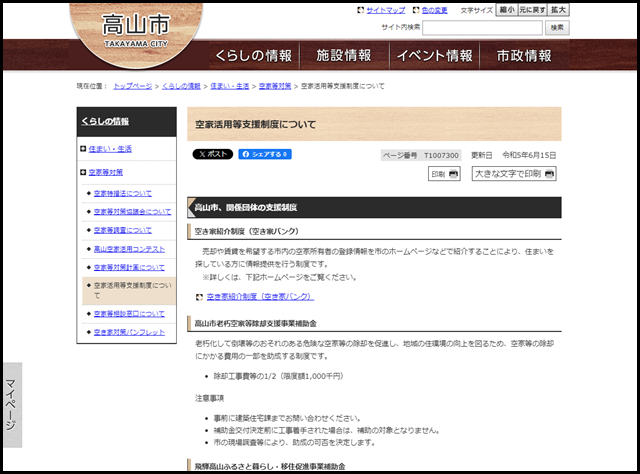Open the イベント情報 main menu
This screenshot has height=474, width=640.
(434, 56)
